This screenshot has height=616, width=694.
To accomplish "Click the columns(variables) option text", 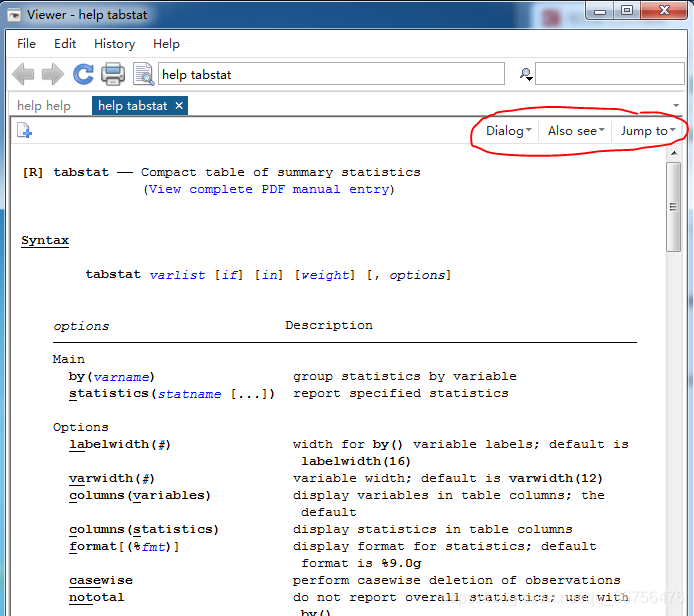I will [x=139, y=496].
